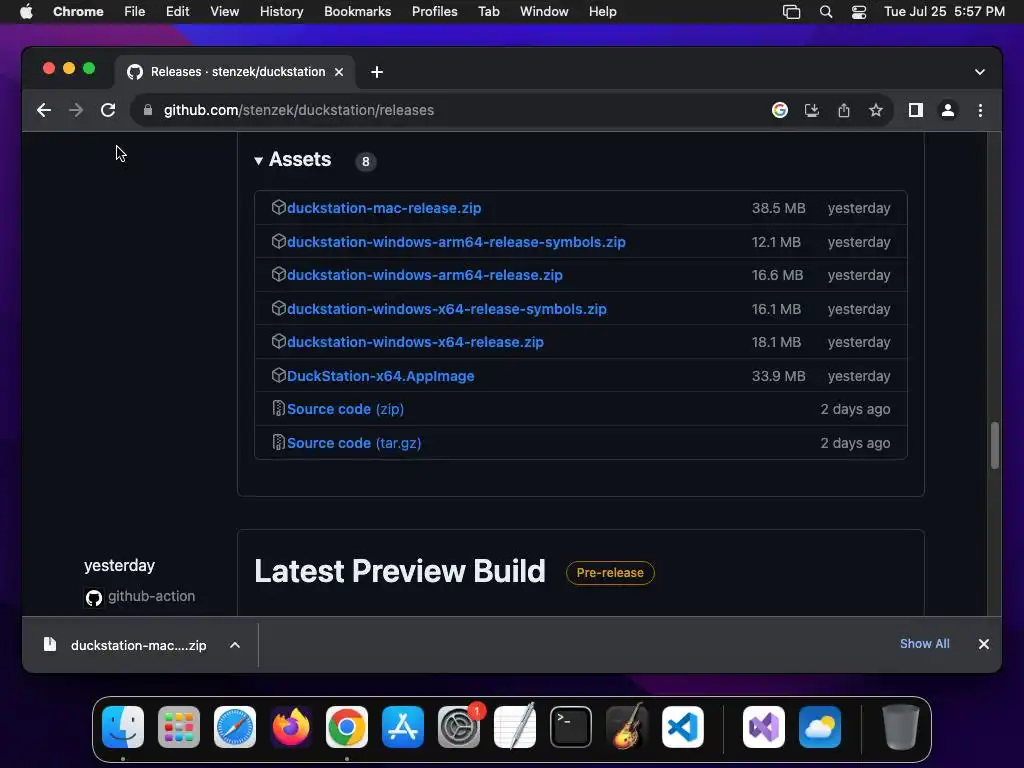This screenshot has width=1024, height=768.
Task: Open TextEdit from the Dock
Action: (515, 727)
